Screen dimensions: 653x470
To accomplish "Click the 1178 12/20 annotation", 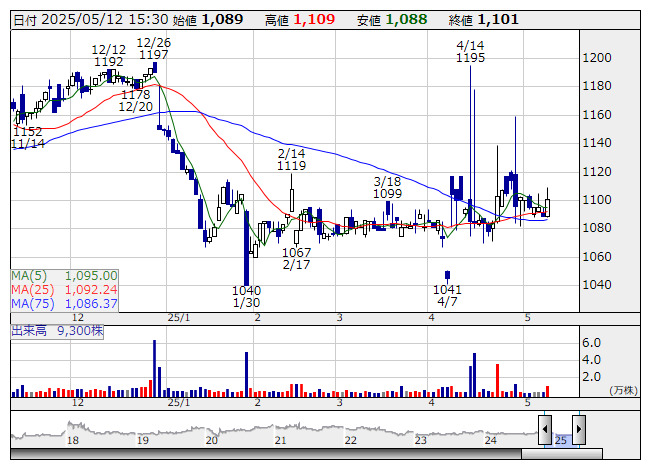I will pos(136,100).
